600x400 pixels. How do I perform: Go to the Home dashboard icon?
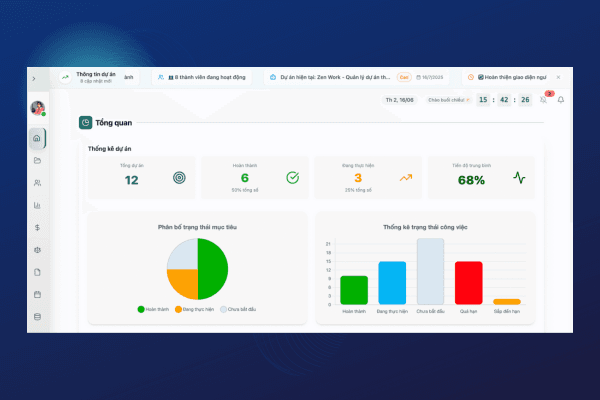point(37,138)
